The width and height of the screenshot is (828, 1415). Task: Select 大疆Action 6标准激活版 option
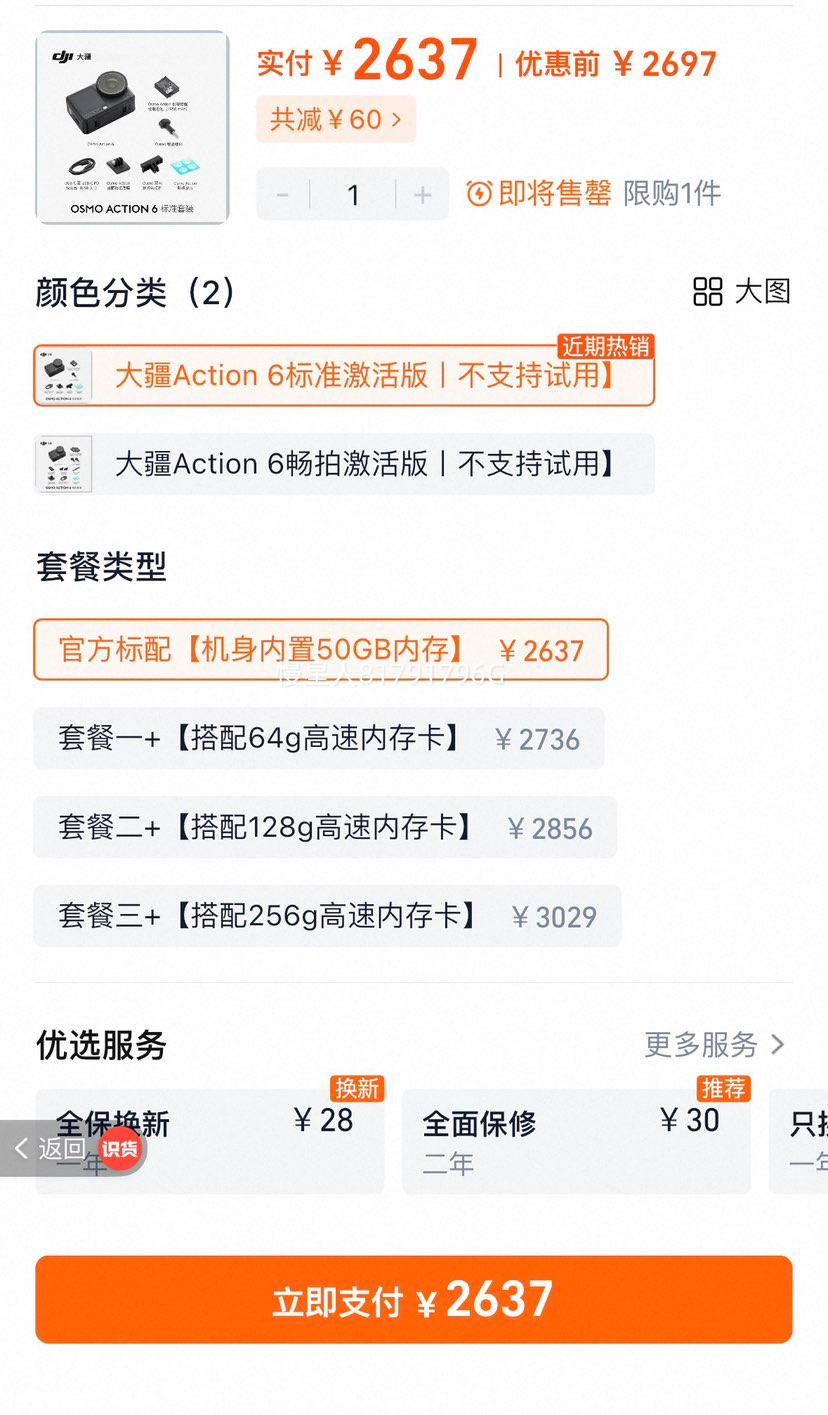pyautogui.click(x=344, y=376)
